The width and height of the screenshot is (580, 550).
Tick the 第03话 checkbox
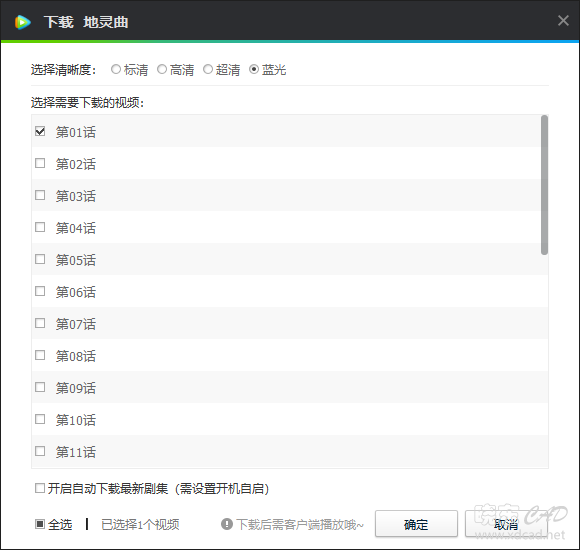point(40,195)
